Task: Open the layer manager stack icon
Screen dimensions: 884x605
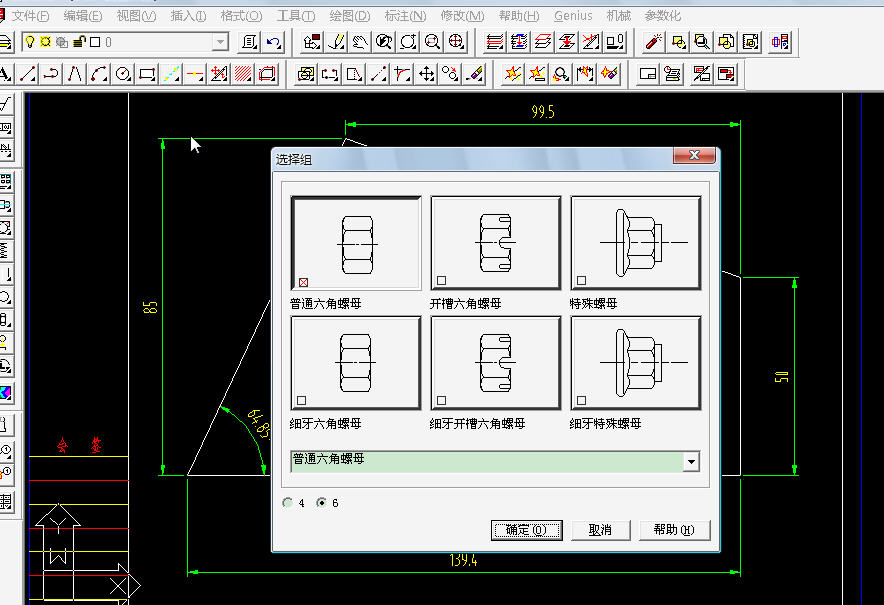Action: click(x=5, y=42)
